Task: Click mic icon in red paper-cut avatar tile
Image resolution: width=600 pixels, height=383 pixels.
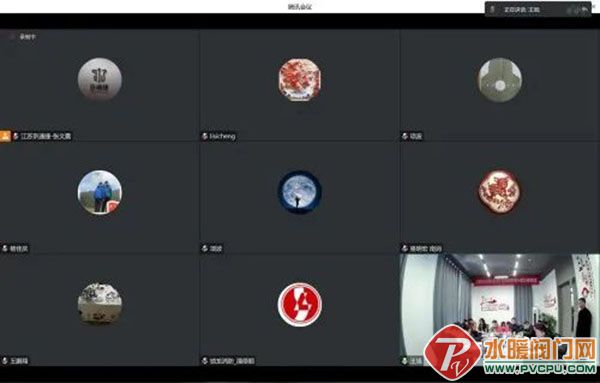Action: 405,249
